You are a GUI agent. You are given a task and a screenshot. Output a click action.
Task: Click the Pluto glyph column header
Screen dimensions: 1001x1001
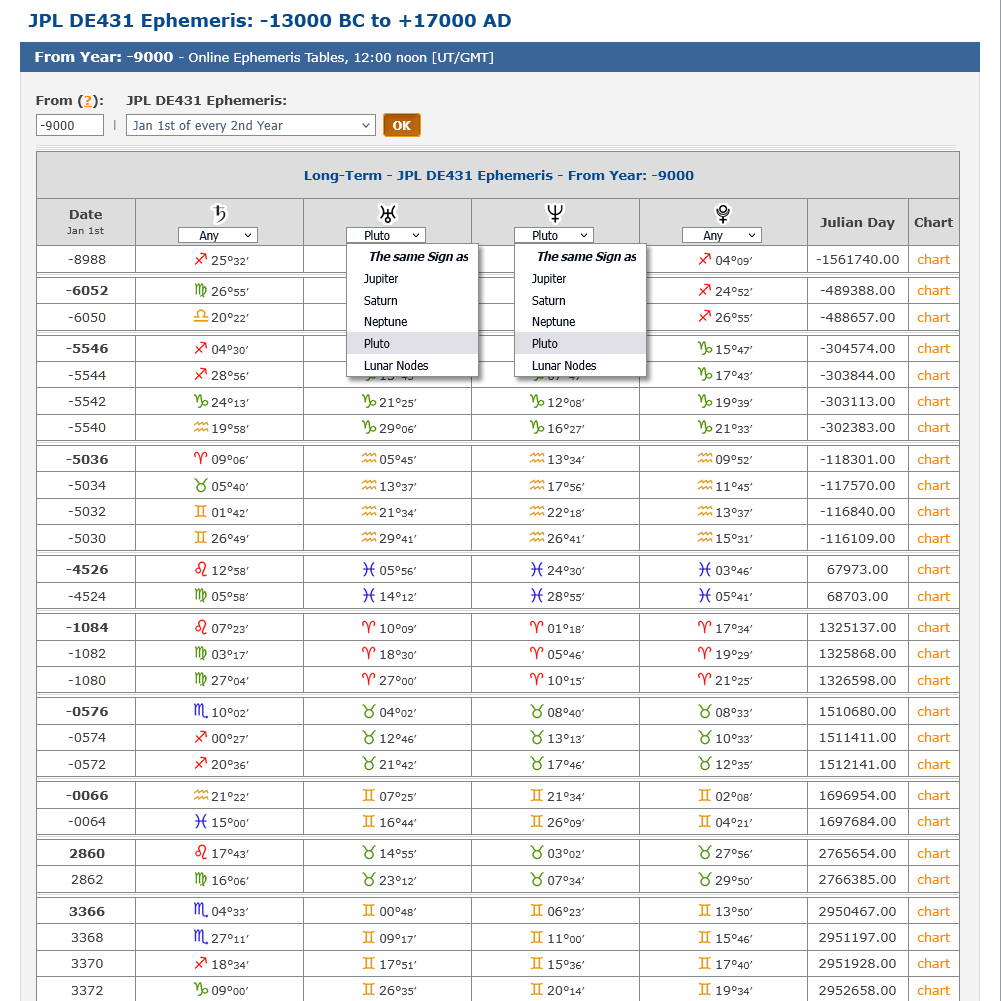pos(723,213)
